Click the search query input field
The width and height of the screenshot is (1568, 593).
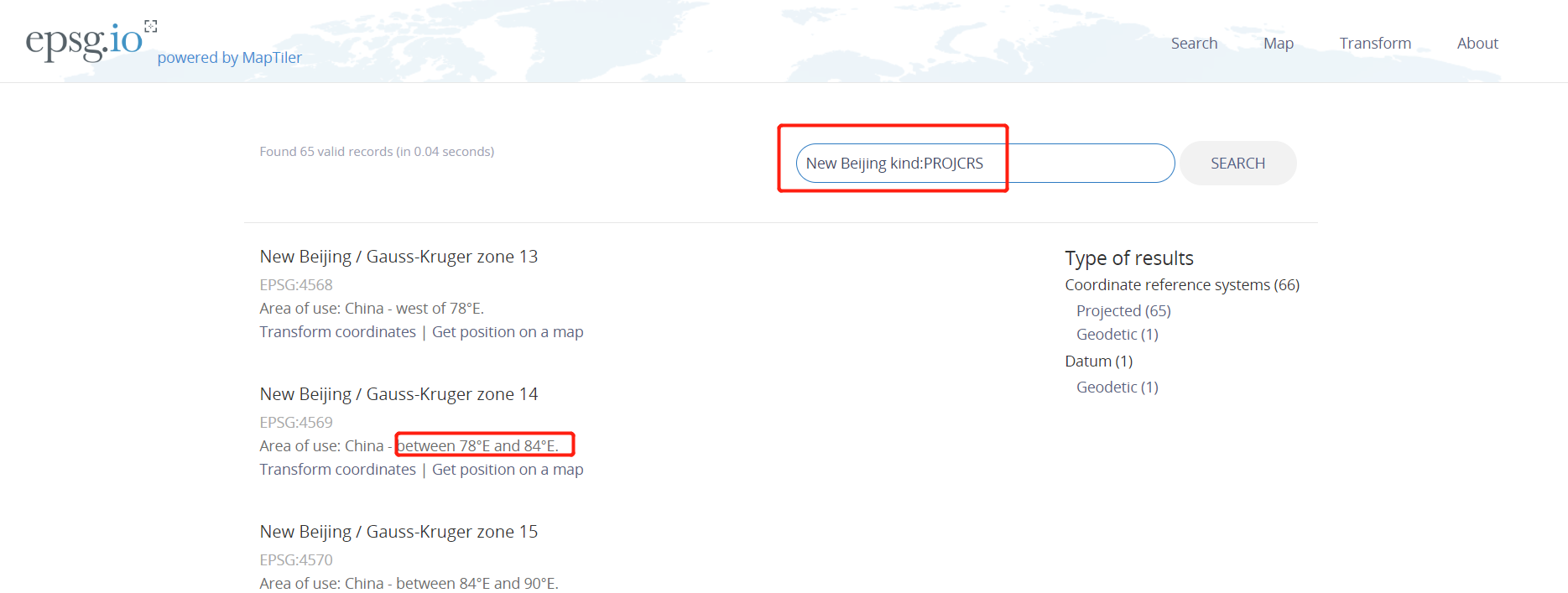[983, 164]
